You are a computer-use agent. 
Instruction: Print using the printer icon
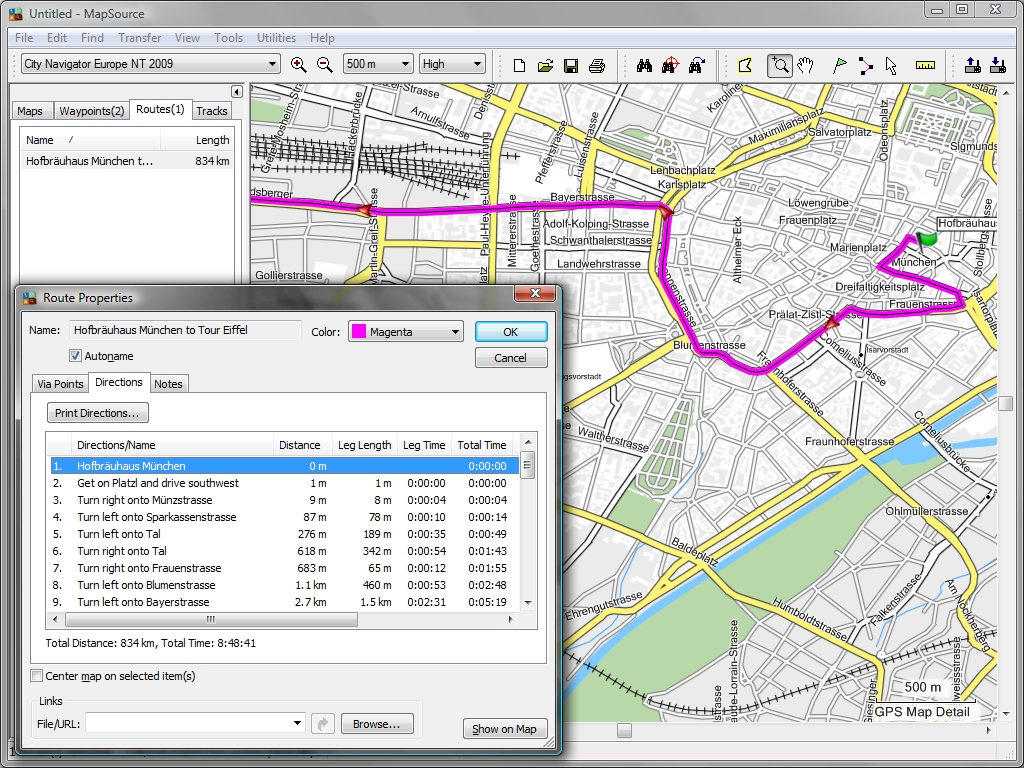(597, 65)
